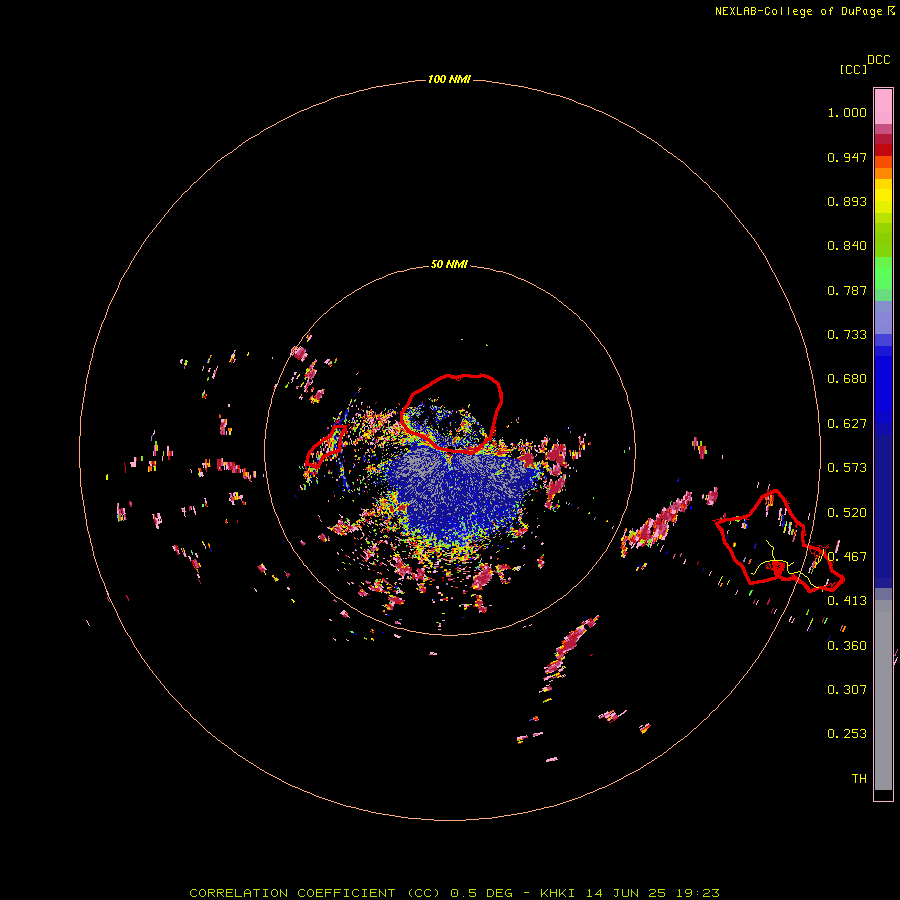The width and height of the screenshot is (900, 900).
Task: Click the Kauai island outline near radar center
Action: (x=451, y=413)
